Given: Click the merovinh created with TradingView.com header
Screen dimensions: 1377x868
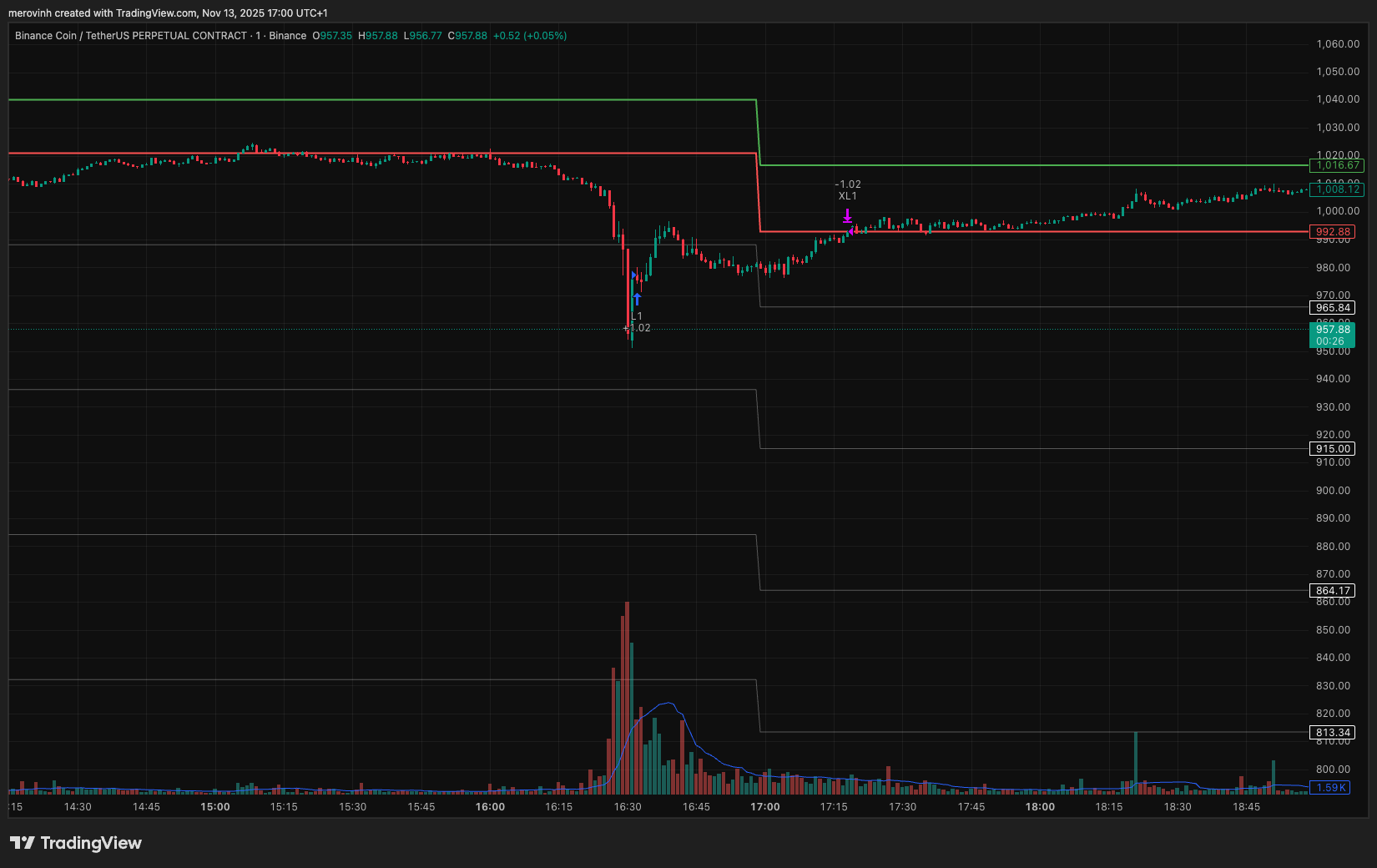Looking at the screenshot, I should click(168, 13).
